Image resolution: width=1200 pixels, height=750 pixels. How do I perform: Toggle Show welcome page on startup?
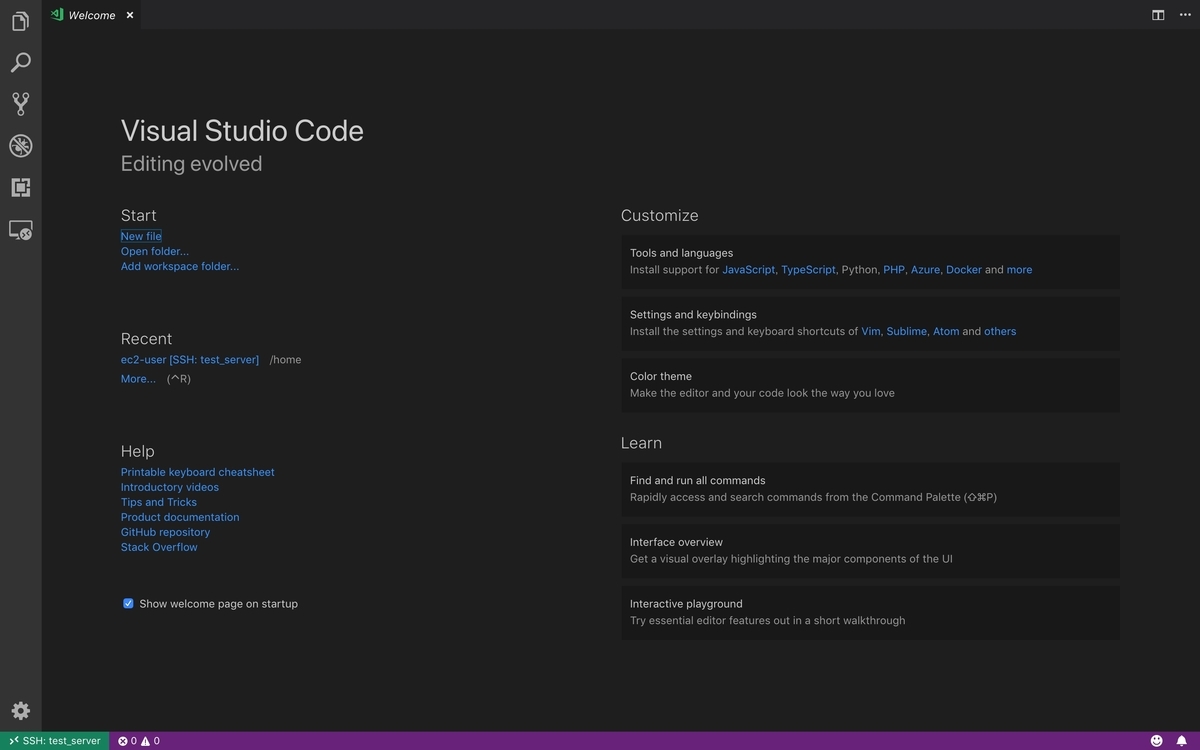click(128, 603)
